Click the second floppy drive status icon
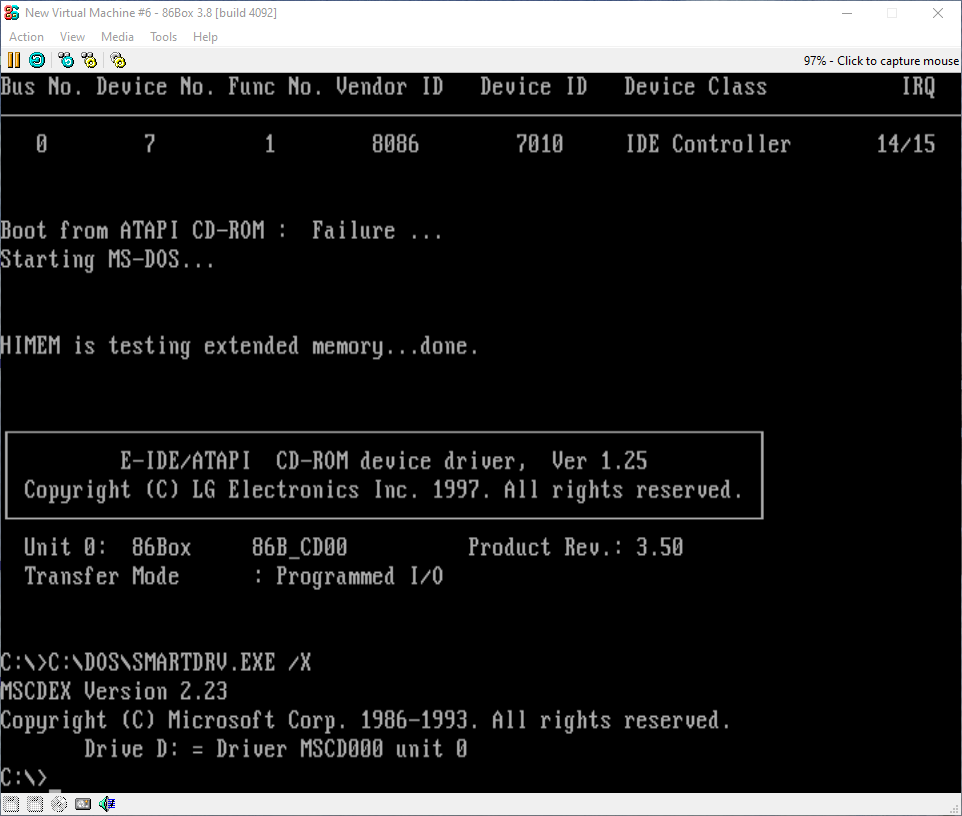The height and width of the screenshot is (816, 962). coord(34,804)
